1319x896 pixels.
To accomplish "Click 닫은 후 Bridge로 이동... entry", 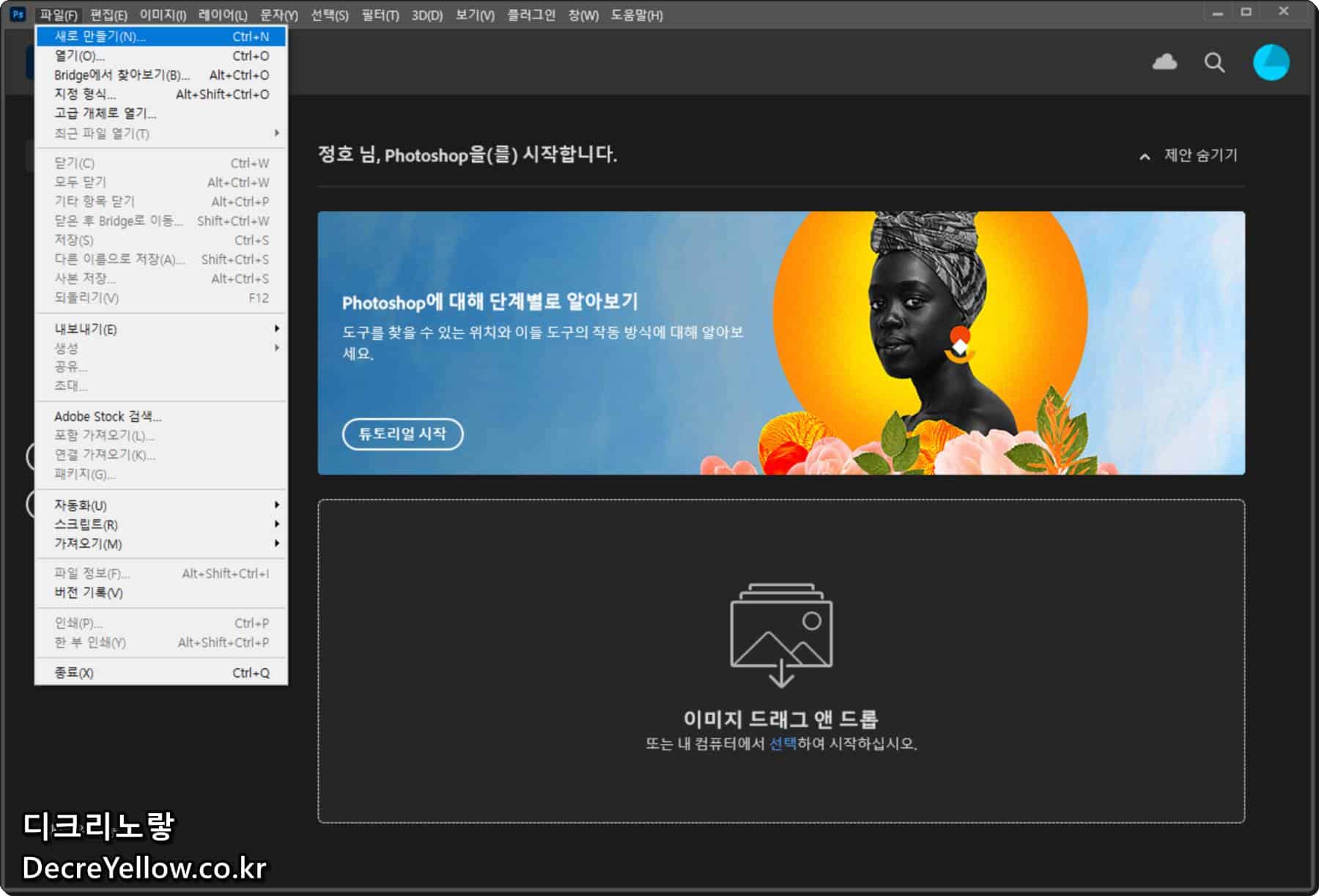I will click(161, 221).
